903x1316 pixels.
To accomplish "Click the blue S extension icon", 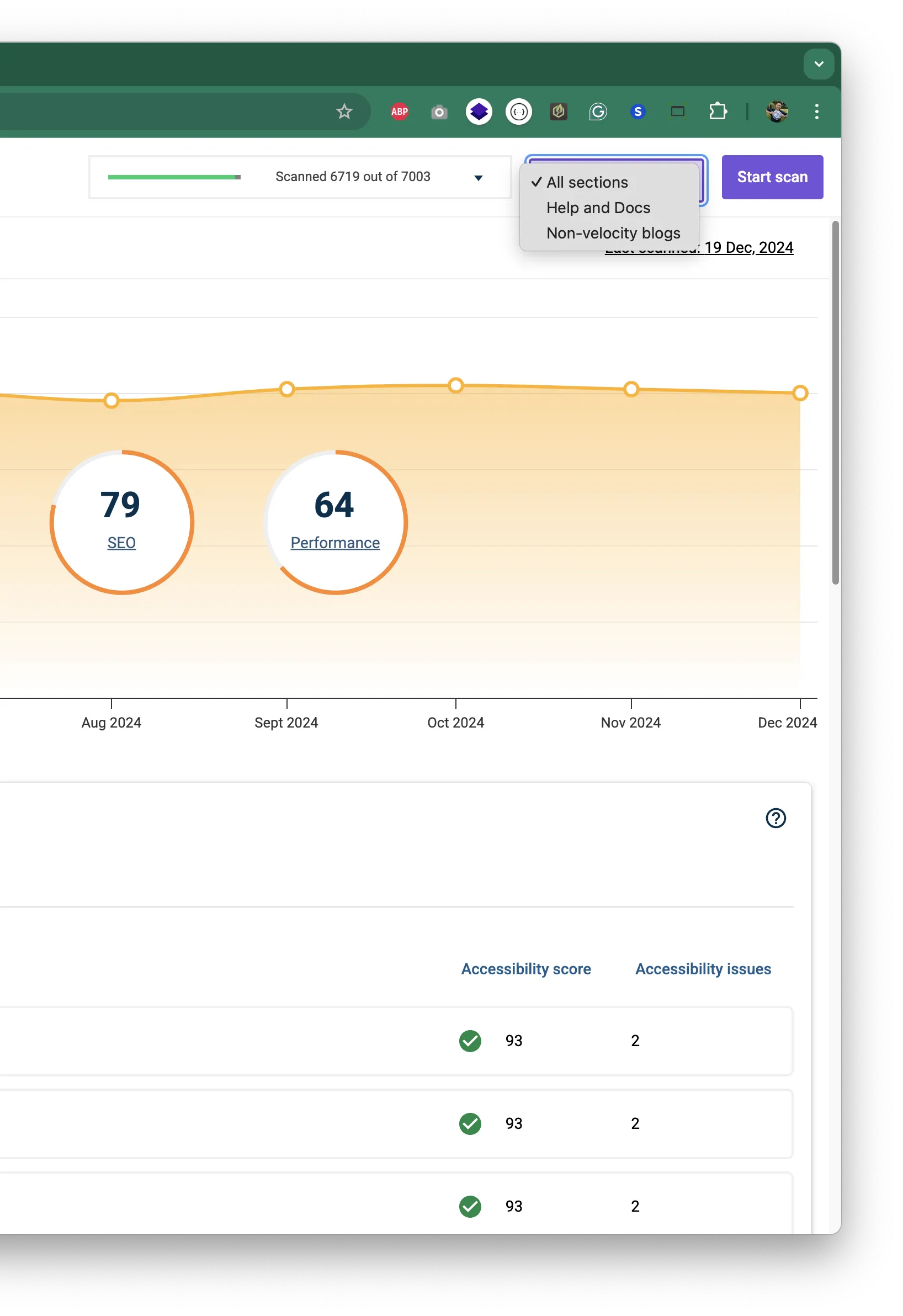I will 638,112.
